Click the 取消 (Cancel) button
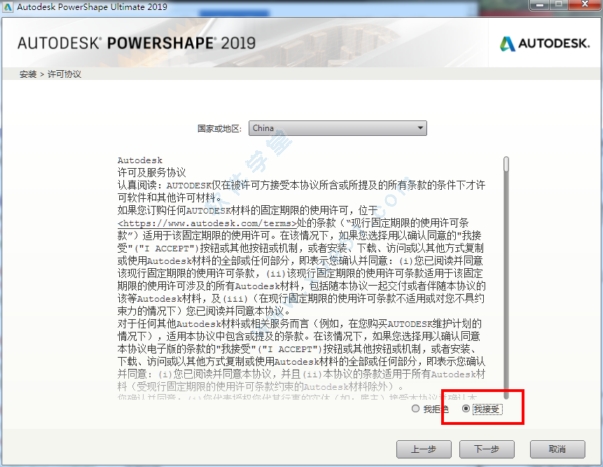The height and width of the screenshot is (467, 603). 558,449
